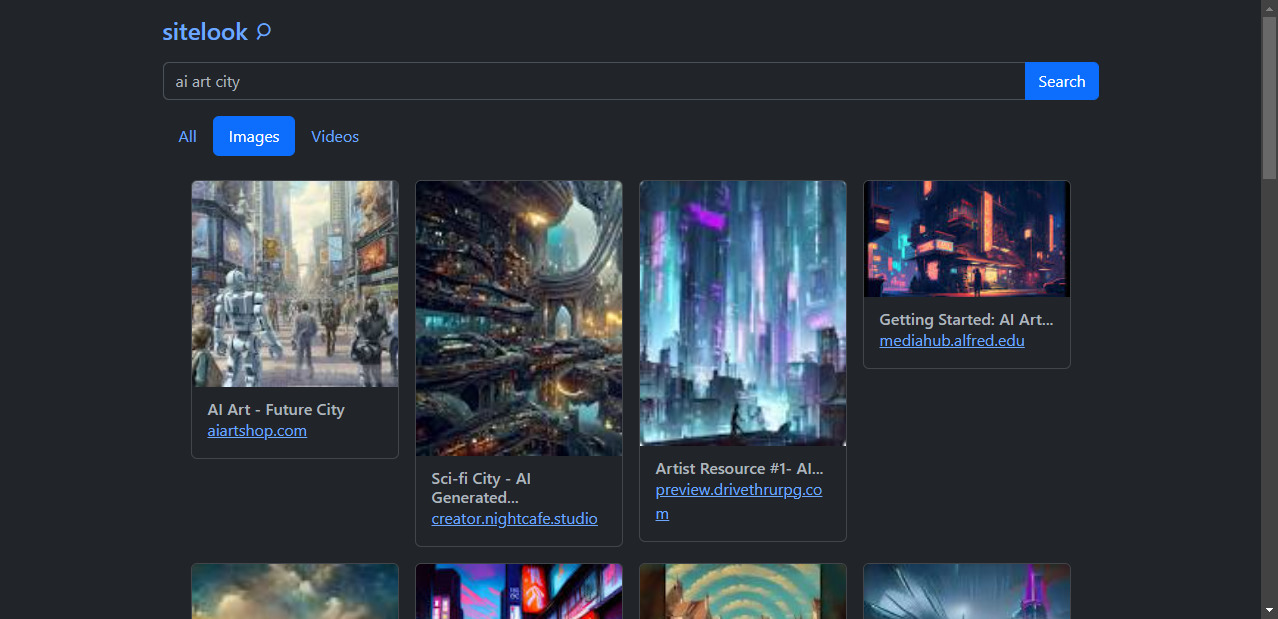Open the Sci-fi City thumbnail image

(x=519, y=318)
